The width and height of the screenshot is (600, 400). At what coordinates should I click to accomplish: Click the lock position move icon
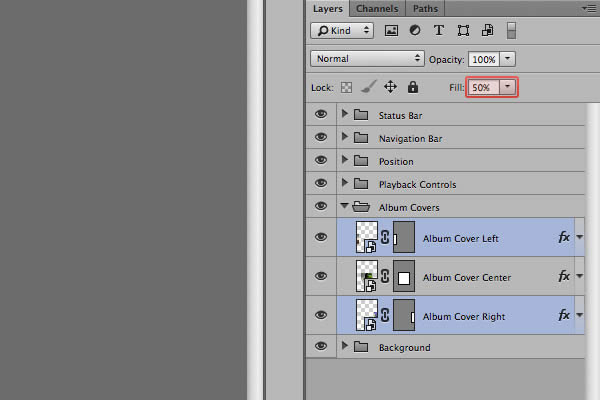[391, 88]
